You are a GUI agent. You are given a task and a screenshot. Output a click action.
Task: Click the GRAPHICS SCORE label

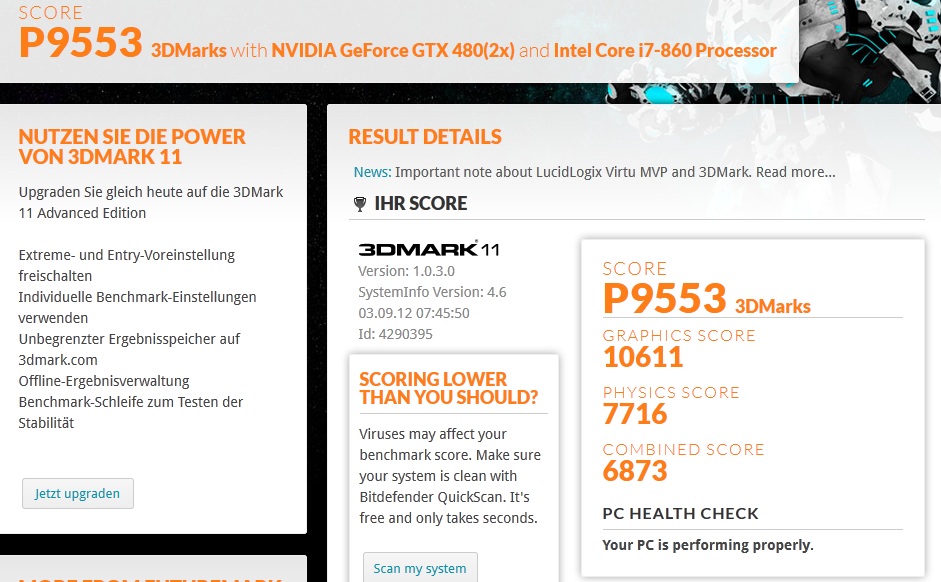(x=679, y=335)
